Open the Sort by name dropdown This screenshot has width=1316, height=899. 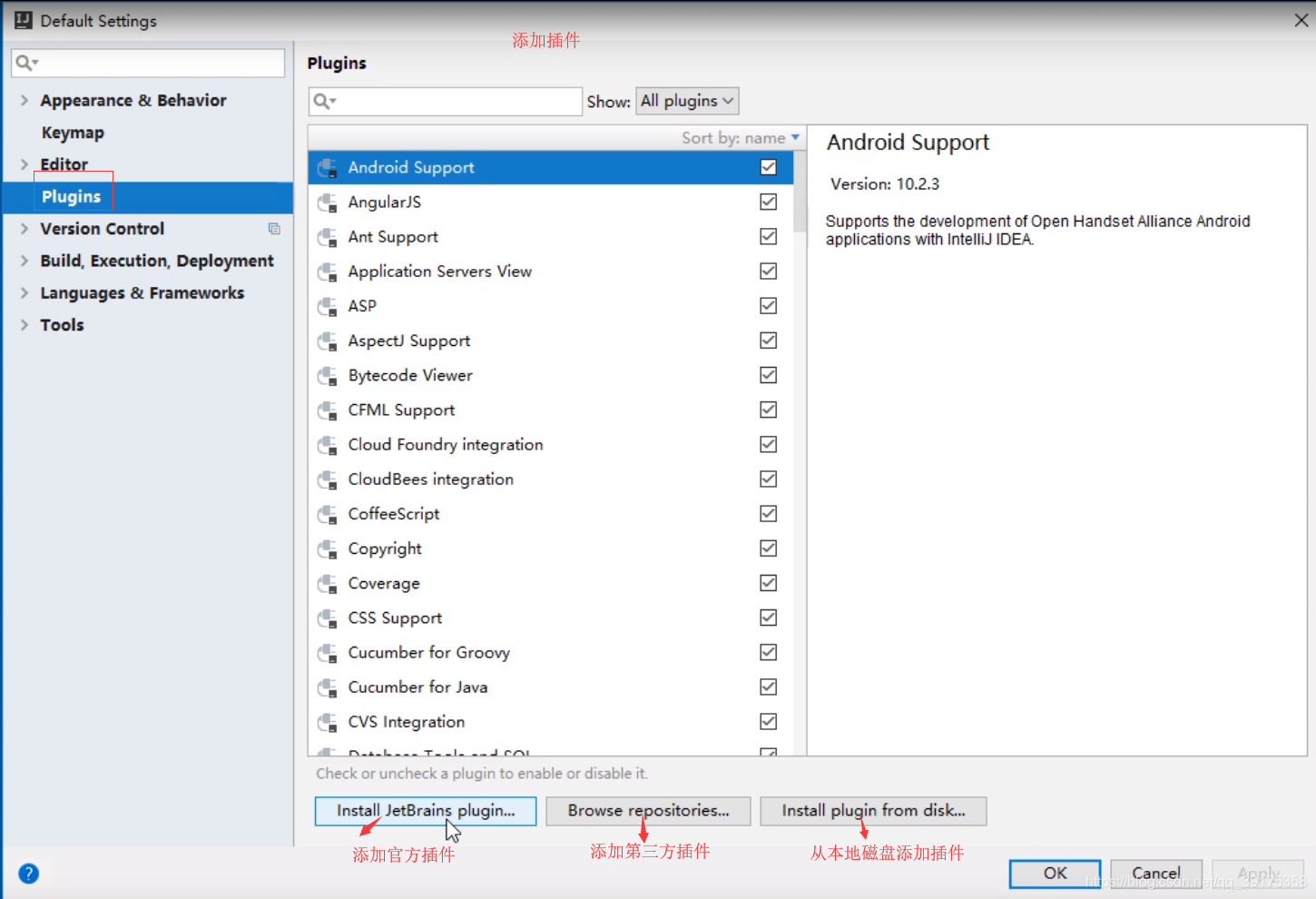[x=741, y=138]
